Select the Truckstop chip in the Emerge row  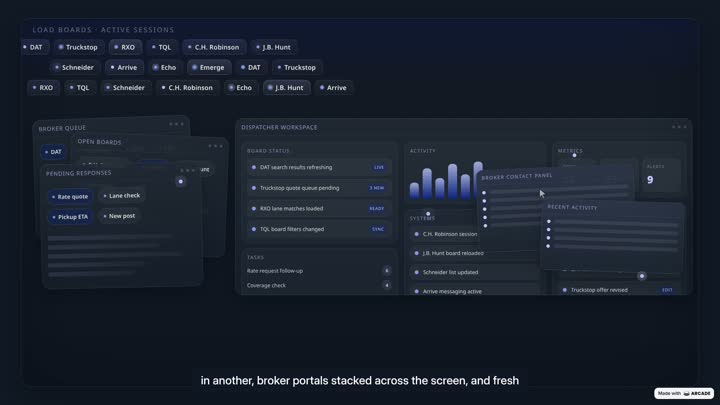coord(297,68)
